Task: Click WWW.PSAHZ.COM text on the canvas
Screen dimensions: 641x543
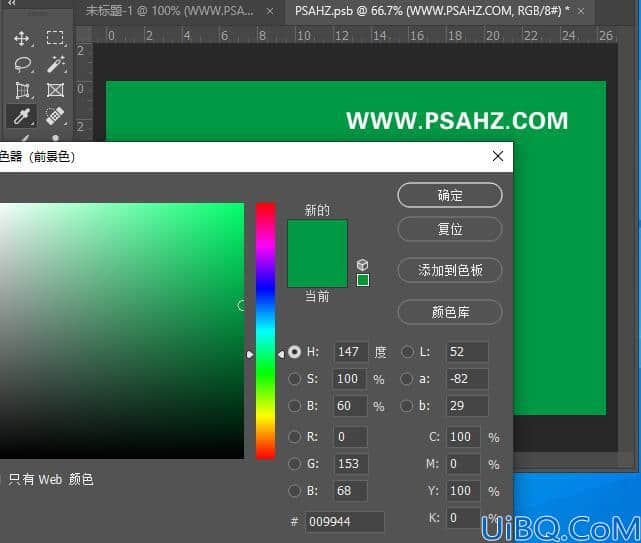Action: tap(457, 121)
